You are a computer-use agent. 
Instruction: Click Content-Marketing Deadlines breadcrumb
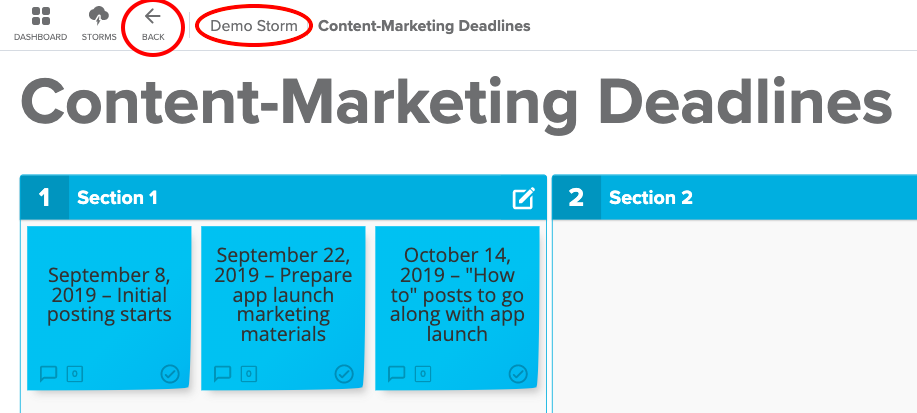(x=424, y=26)
